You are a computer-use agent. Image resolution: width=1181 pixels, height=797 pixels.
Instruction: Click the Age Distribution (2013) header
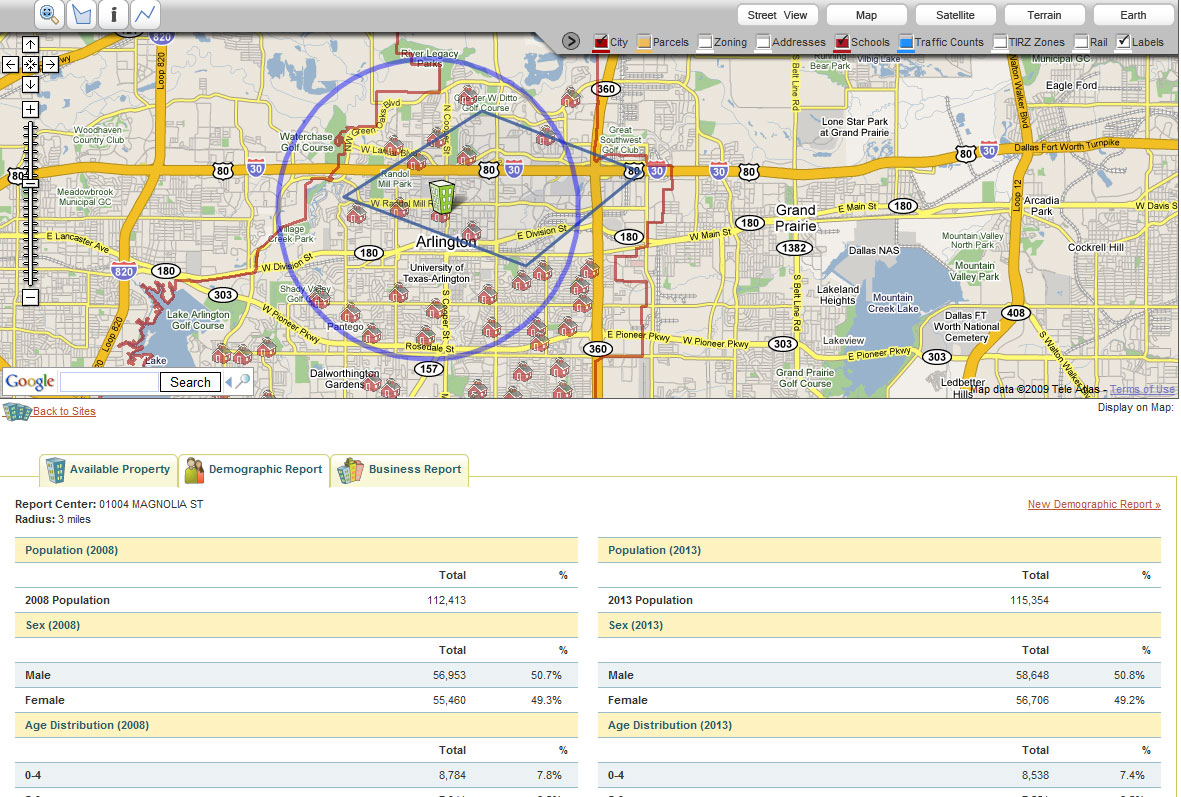pyautogui.click(x=880, y=725)
